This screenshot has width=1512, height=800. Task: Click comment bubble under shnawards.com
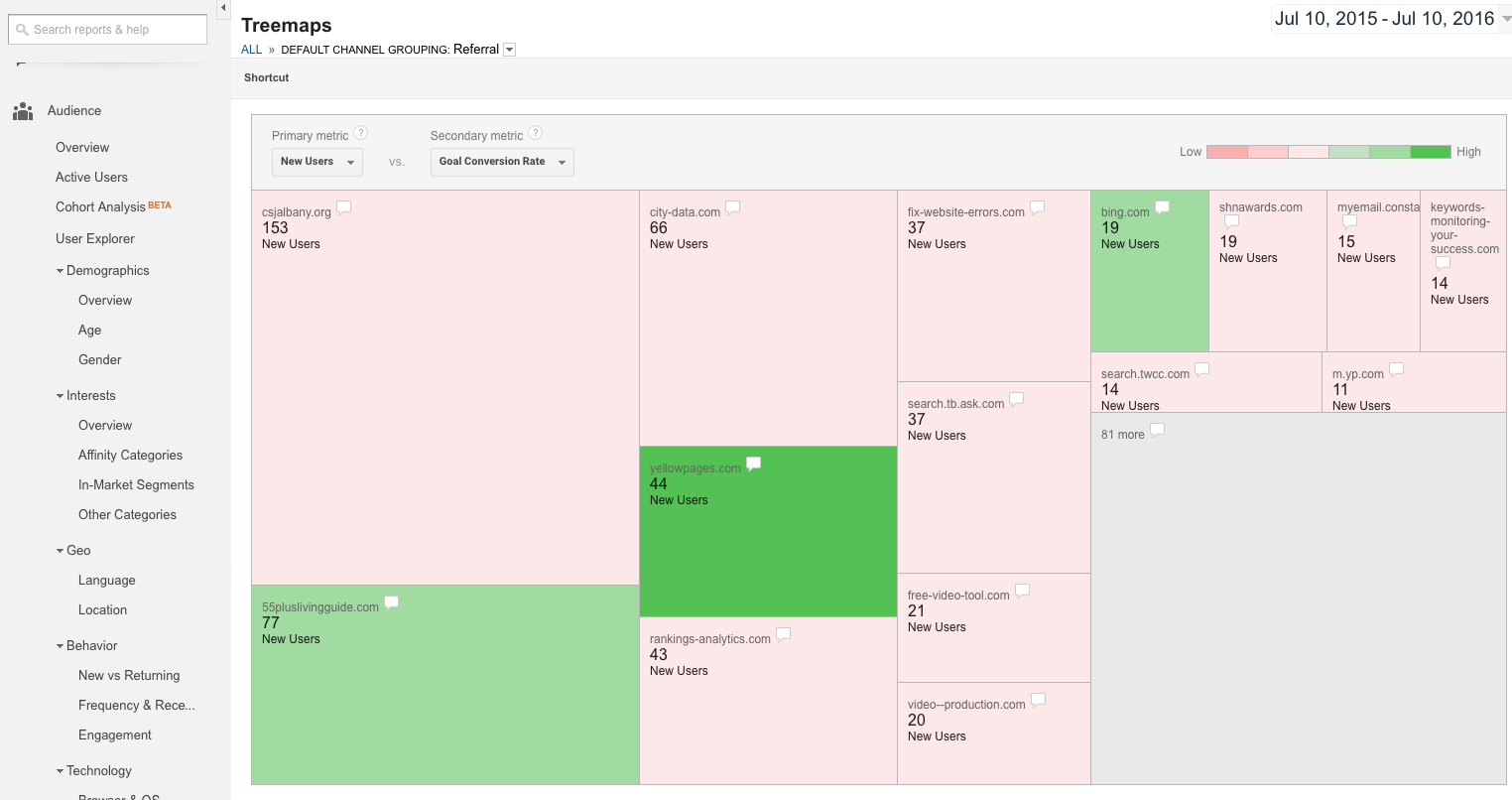coord(1231,222)
